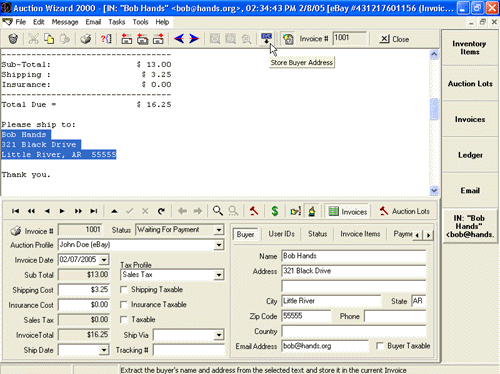Click the printer icon next to Invoice # label
The image size is (500, 374).
click(x=15, y=231)
